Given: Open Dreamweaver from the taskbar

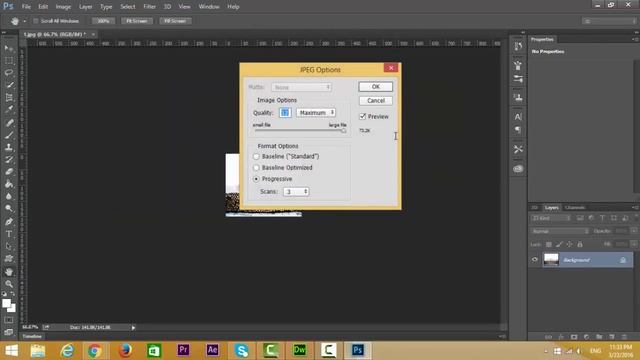Looking at the screenshot, I should coord(300,350).
